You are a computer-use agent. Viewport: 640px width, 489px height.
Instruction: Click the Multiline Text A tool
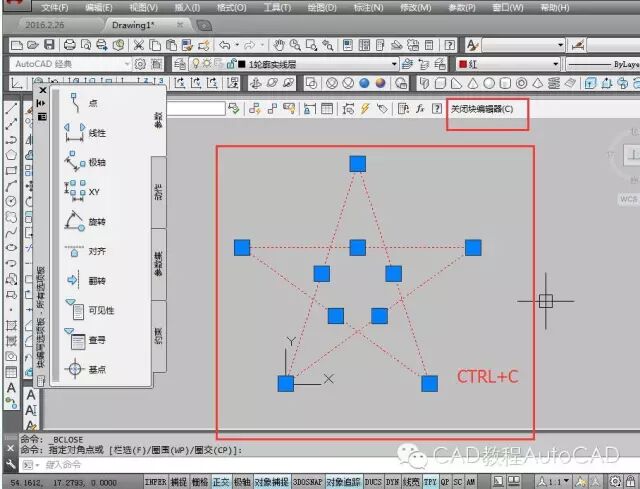pos(11,387)
